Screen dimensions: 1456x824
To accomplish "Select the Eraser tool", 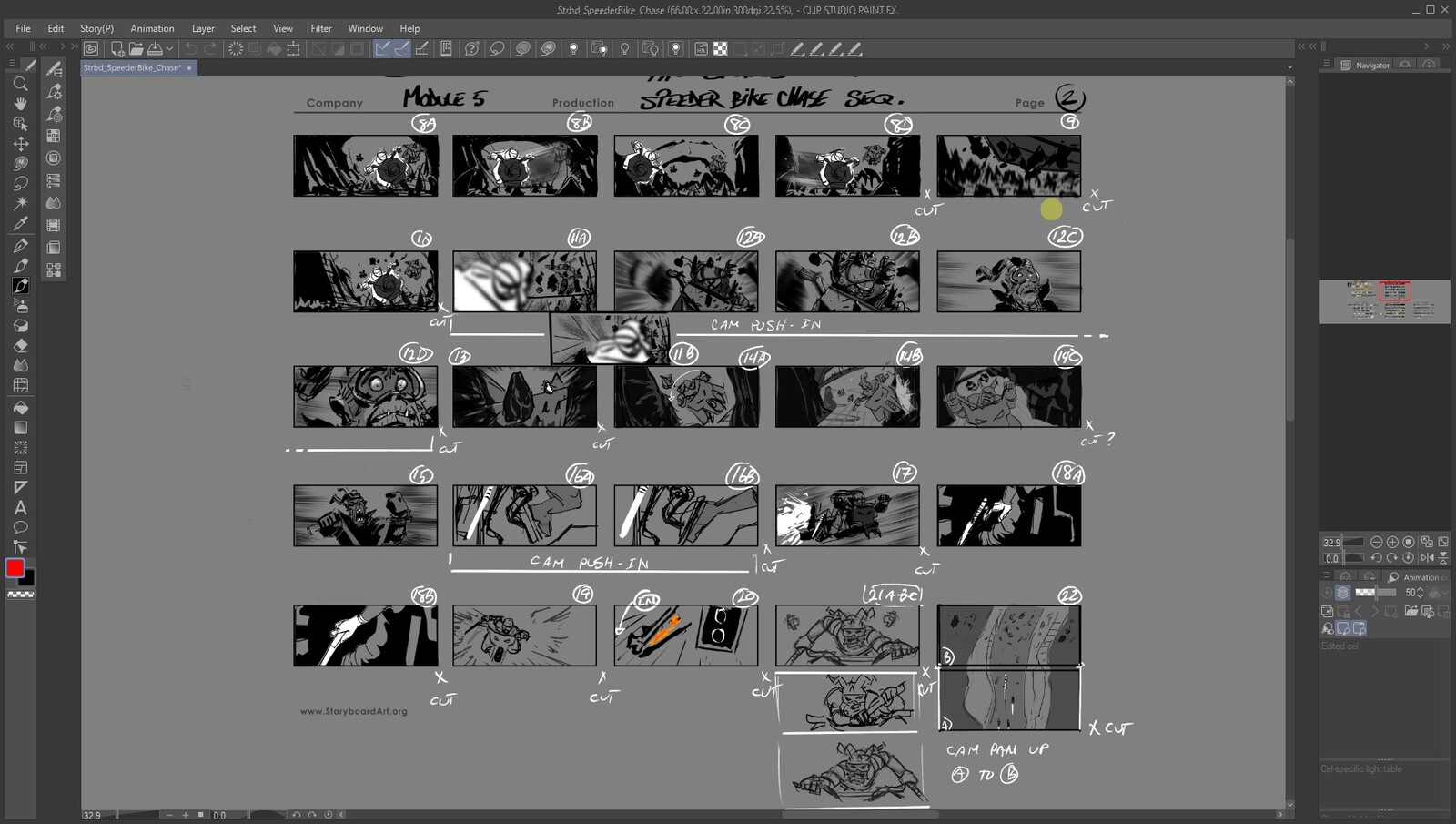I will pos(20,346).
